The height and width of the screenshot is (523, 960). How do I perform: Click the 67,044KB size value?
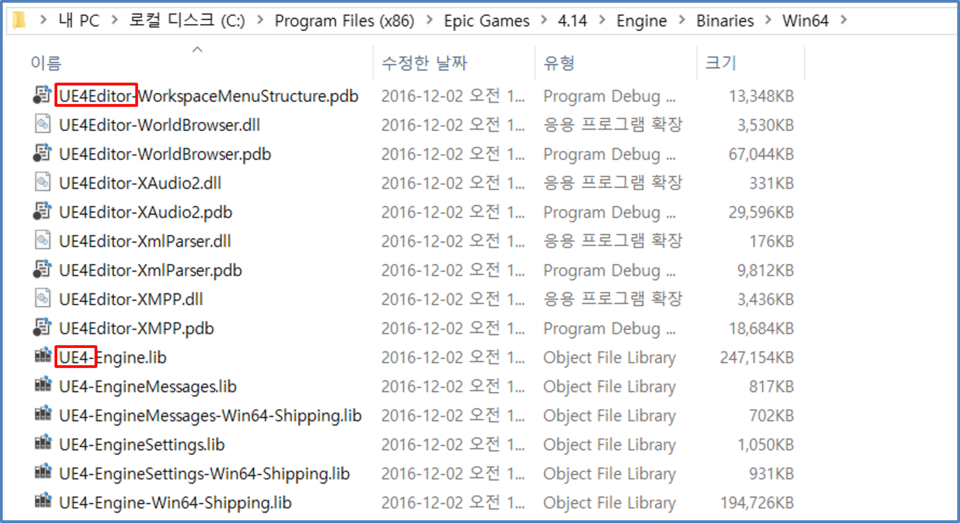click(761, 154)
